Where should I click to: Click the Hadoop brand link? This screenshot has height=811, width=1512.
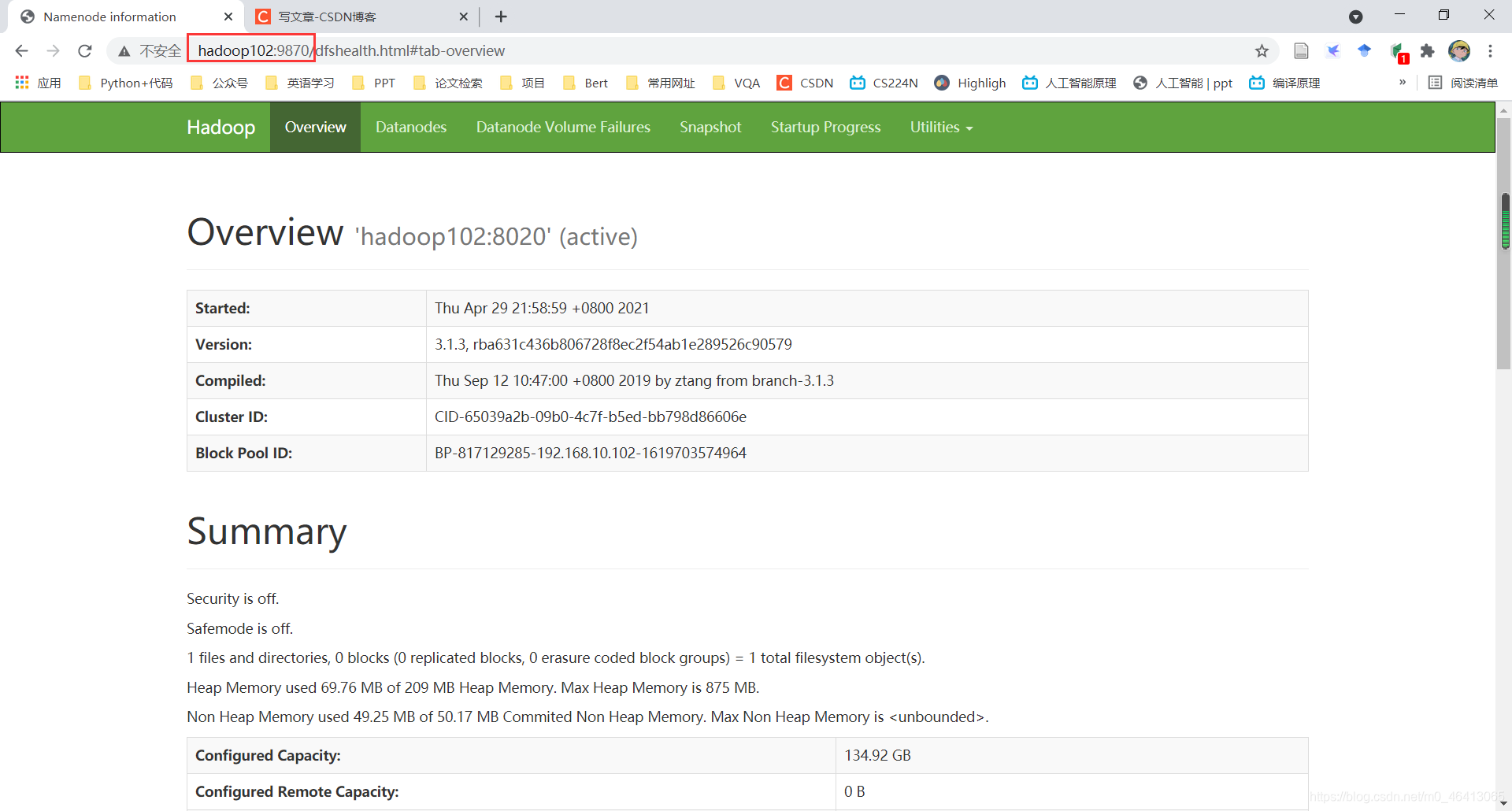click(x=220, y=127)
